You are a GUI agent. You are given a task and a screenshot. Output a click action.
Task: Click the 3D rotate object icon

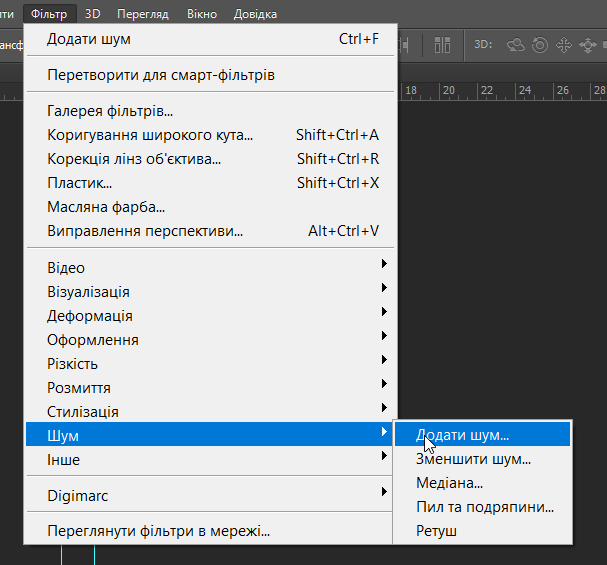516,45
